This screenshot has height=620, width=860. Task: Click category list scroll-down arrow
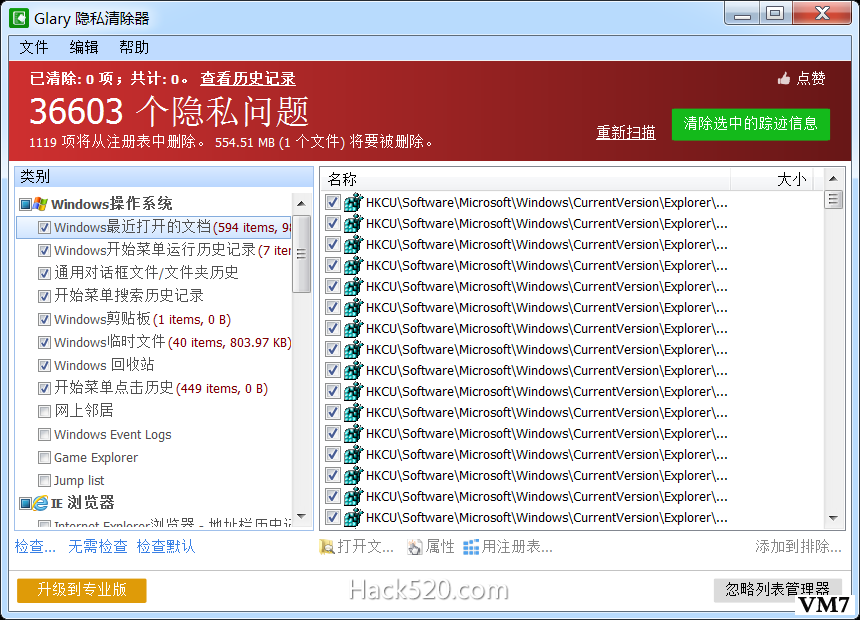click(301, 516)
